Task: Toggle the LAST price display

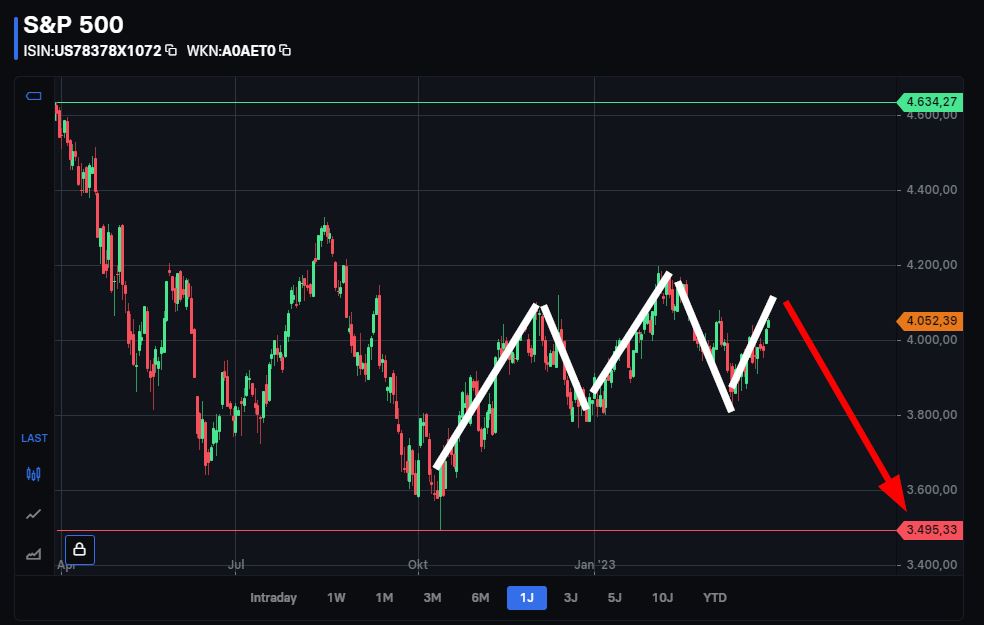Action: [33, 438]
